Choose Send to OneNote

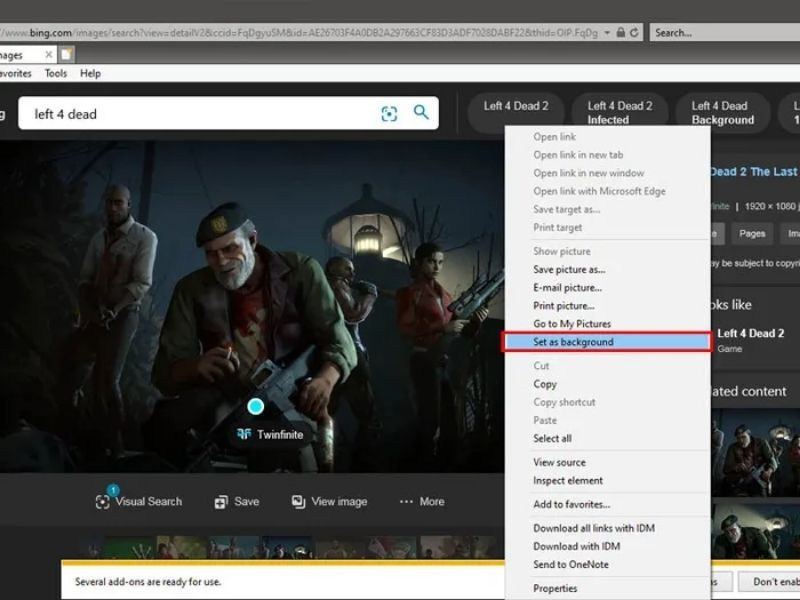tap(607, 564)
